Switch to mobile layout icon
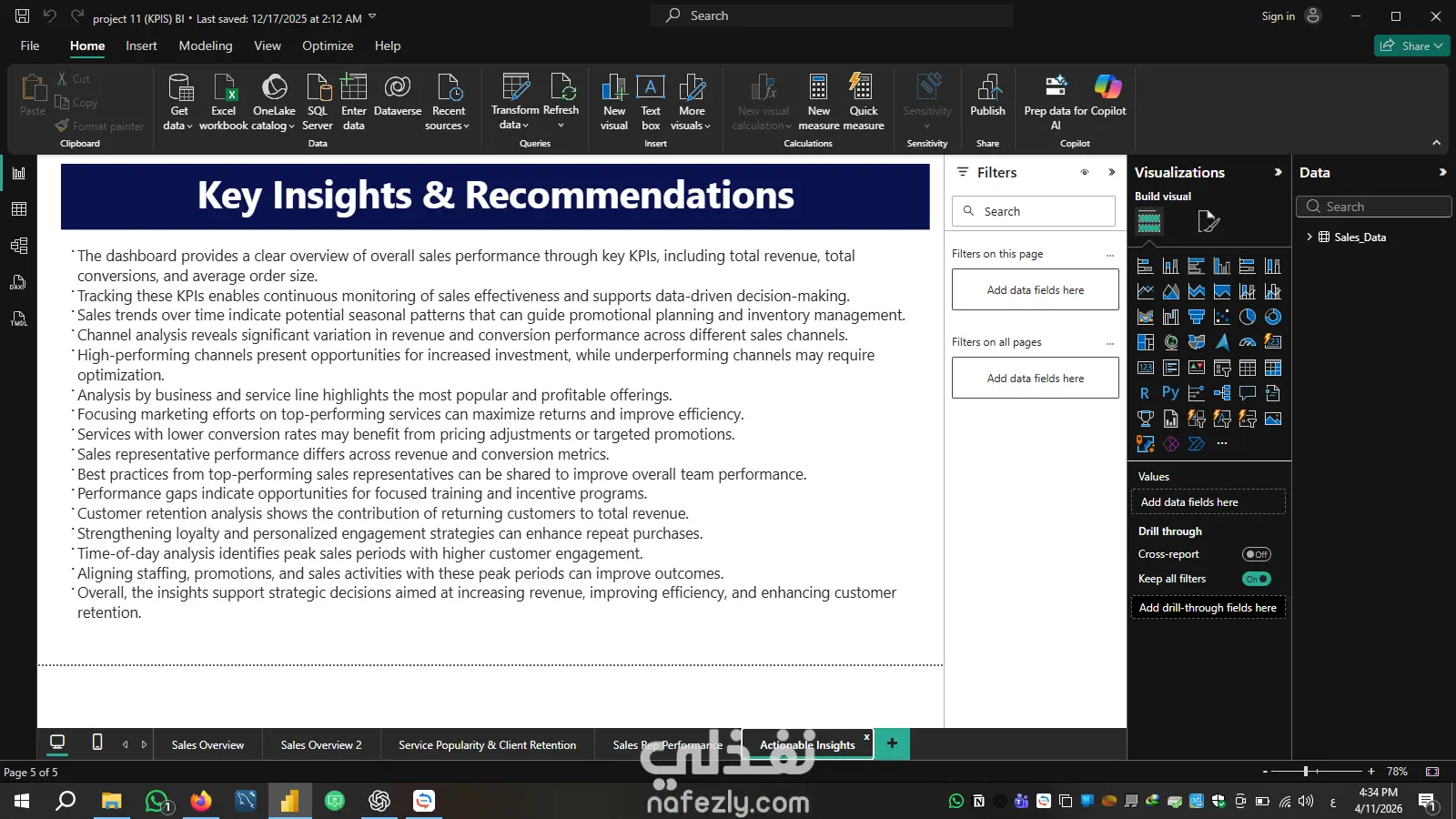Screen dimensions: 1456x819 pyautogui.click(x=97, y=743)
